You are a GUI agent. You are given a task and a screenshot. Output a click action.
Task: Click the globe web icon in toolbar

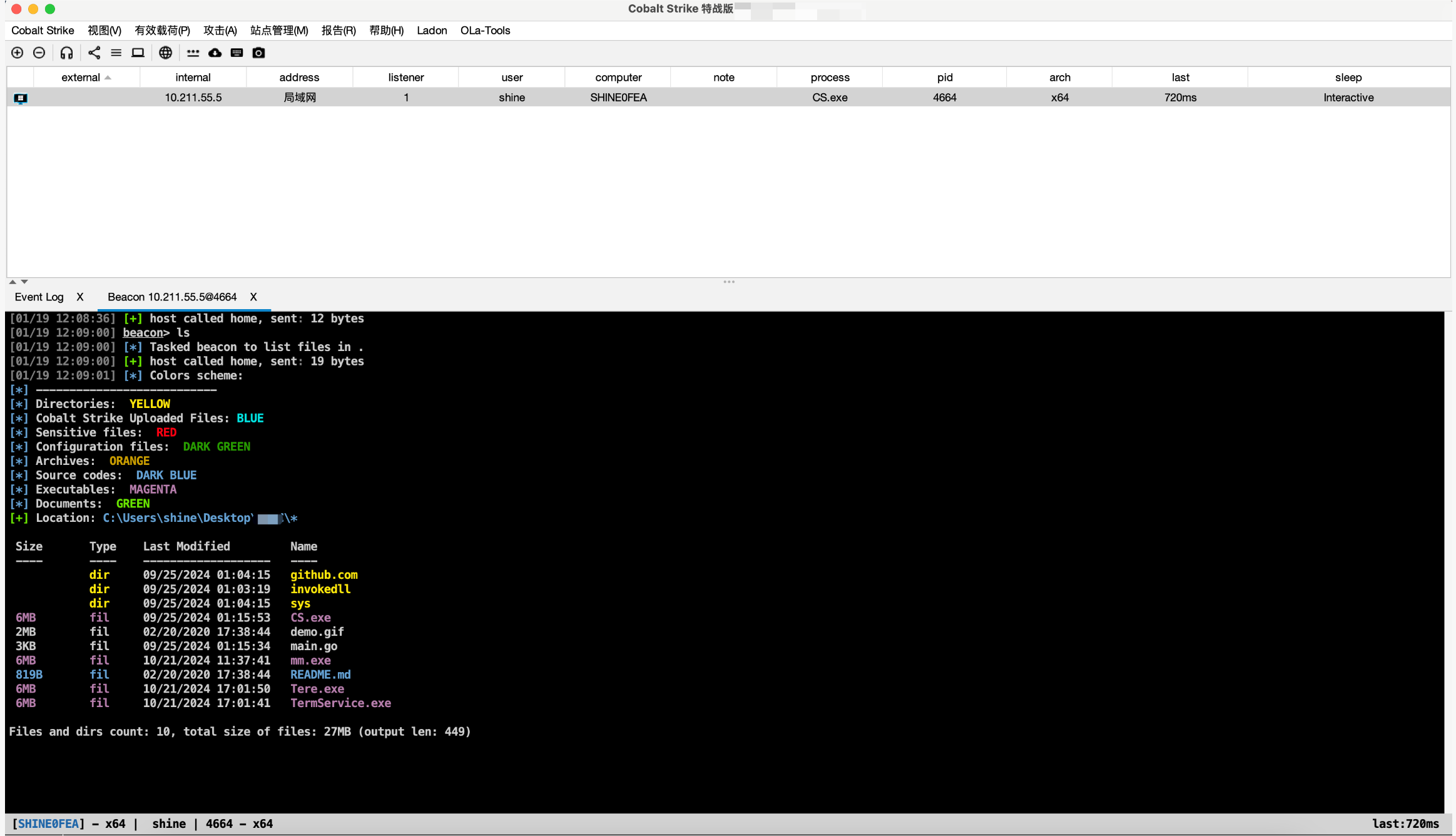(165, 53)
